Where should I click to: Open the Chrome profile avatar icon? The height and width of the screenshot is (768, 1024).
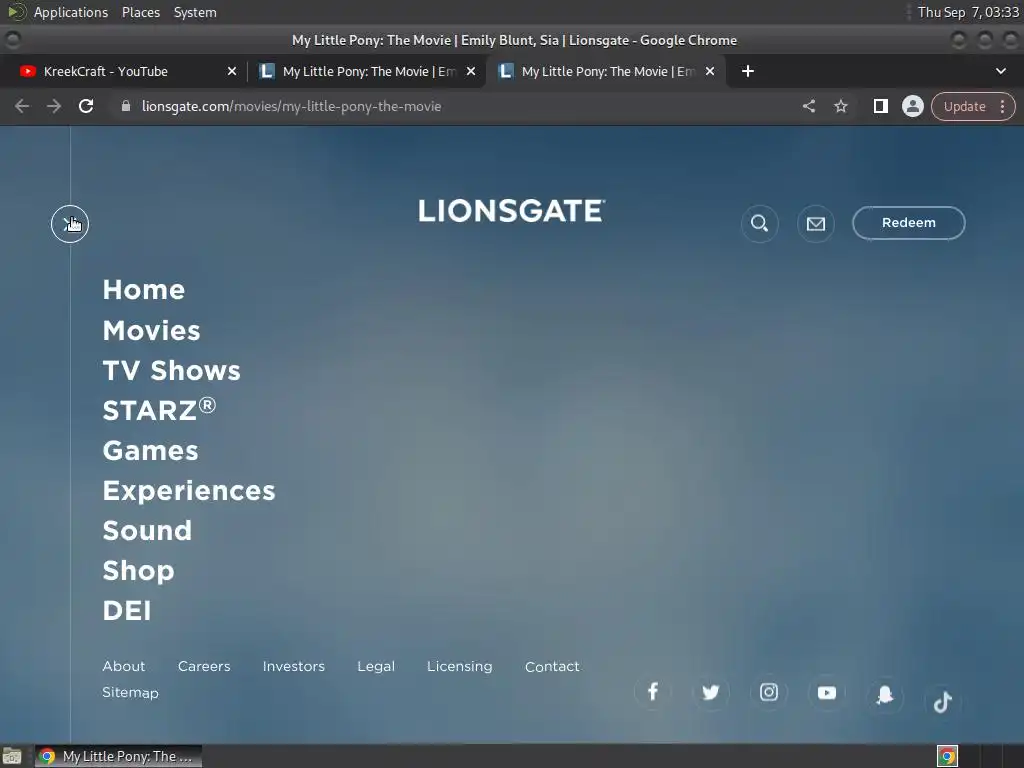click(x=912, y=106)
